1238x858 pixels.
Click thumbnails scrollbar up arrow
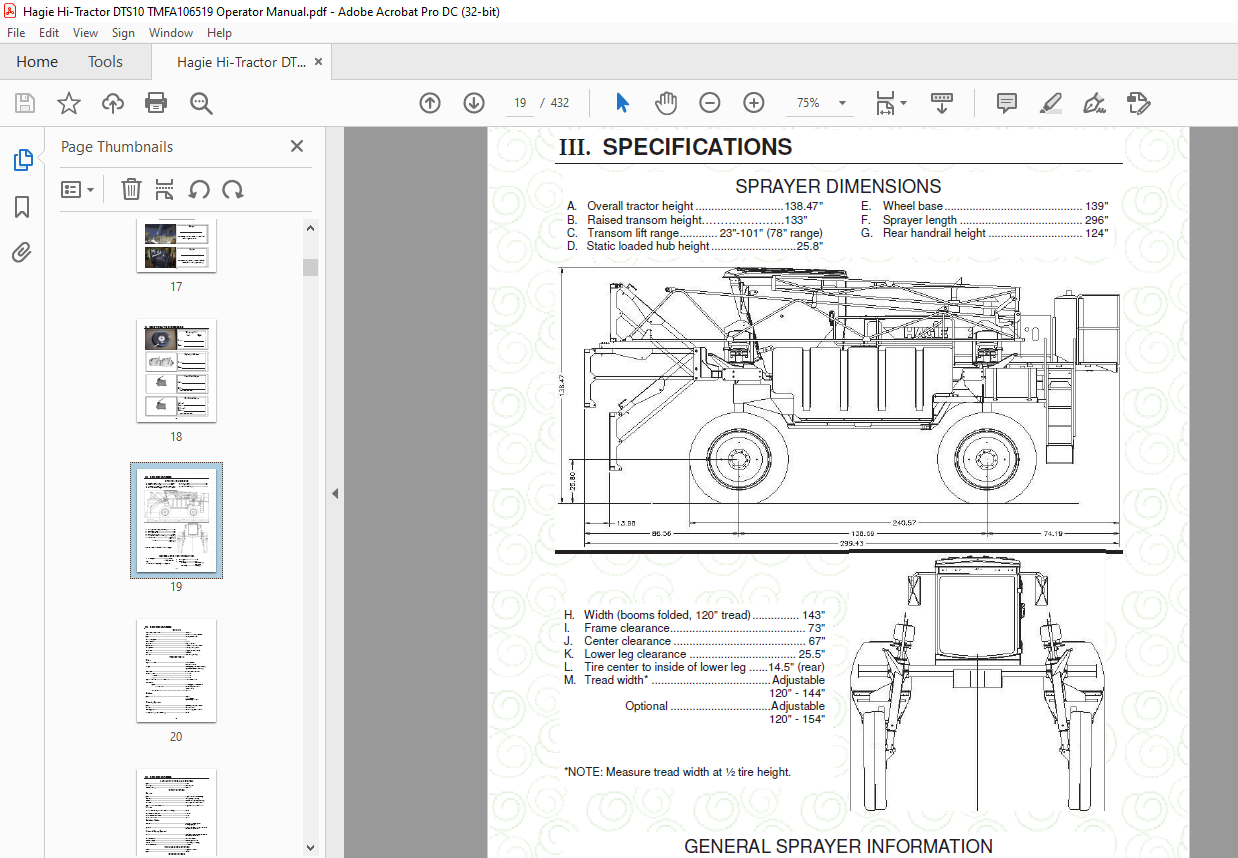tap(310, 228)
